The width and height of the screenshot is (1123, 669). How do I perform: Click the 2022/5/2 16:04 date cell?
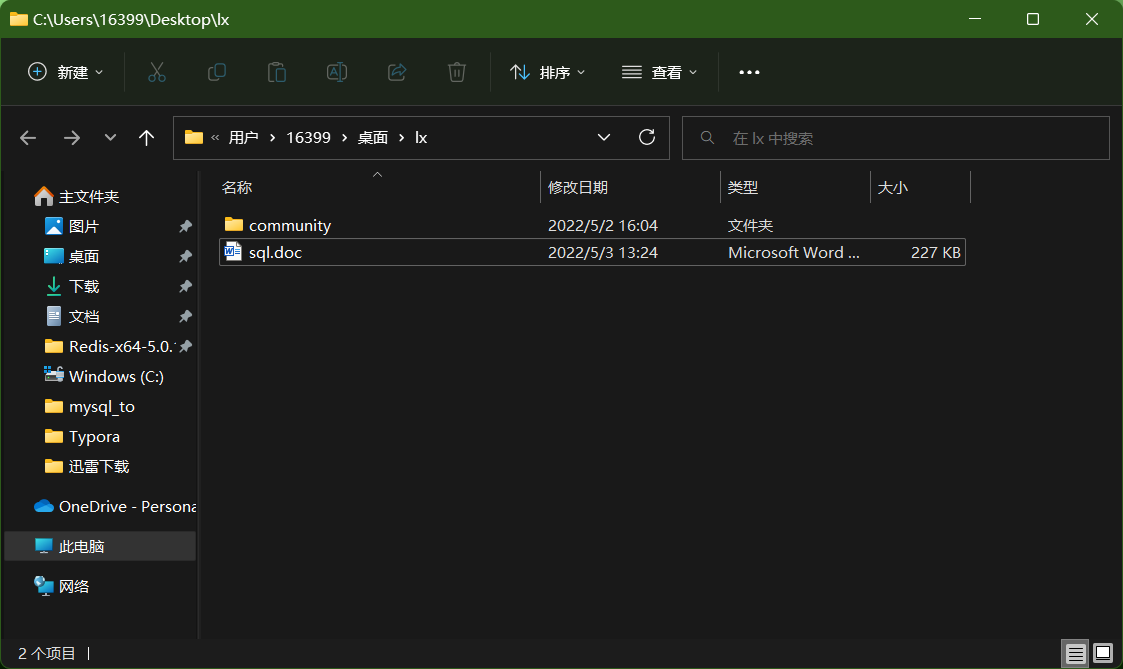coord(602,225)
